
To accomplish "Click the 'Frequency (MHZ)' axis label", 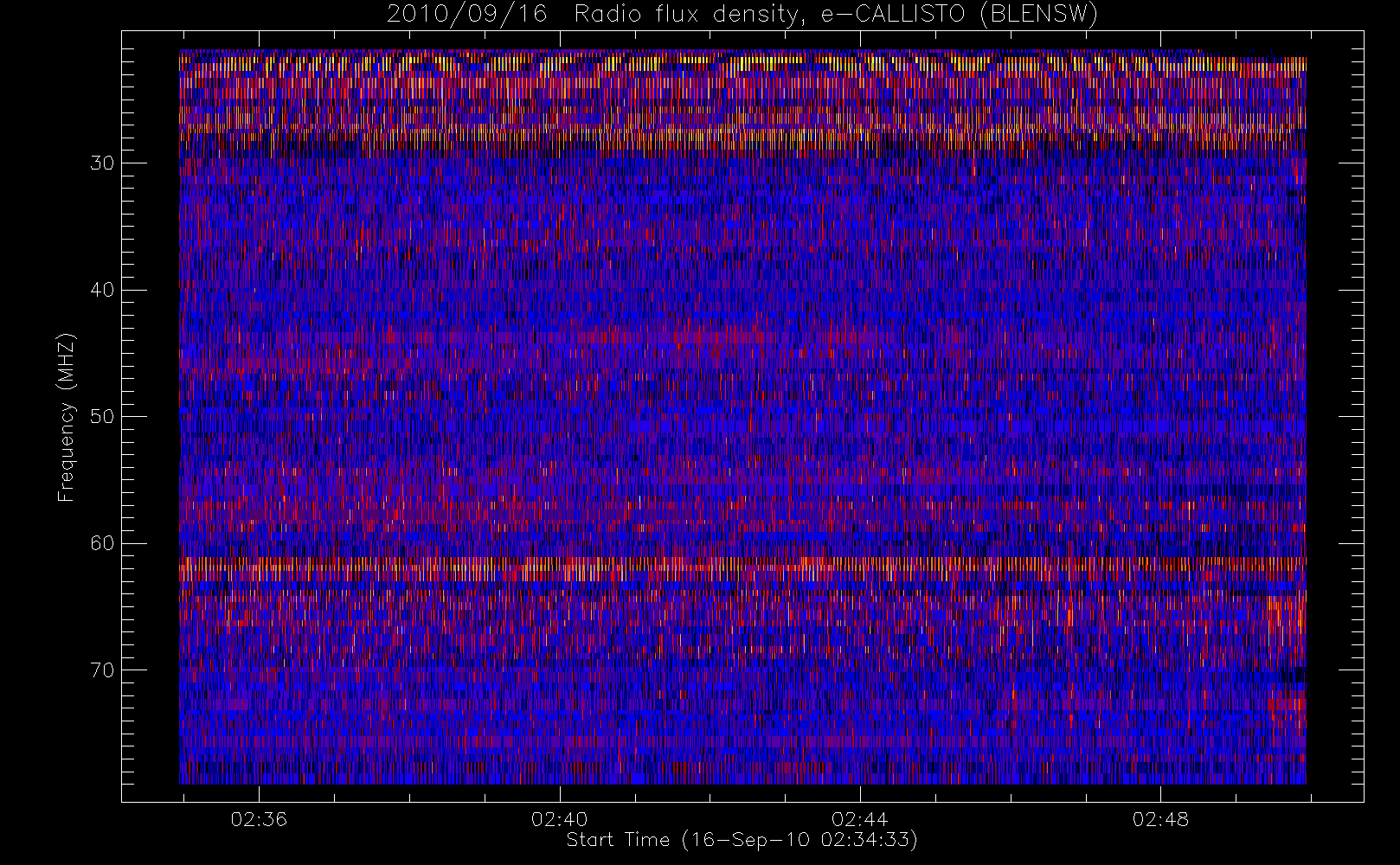I will (67, 417).
